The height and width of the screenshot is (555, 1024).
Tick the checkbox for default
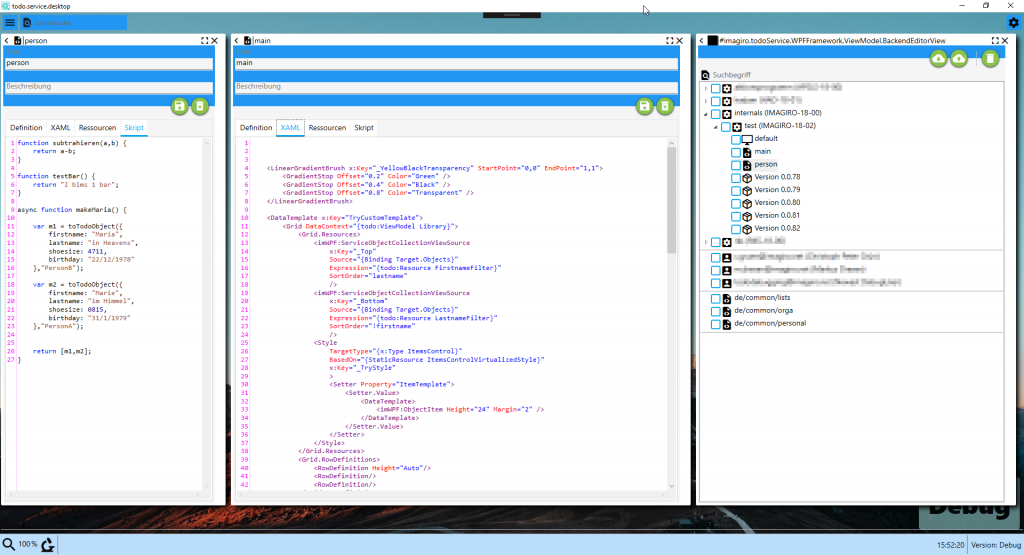pyautogui.click(x=736, y=139)
